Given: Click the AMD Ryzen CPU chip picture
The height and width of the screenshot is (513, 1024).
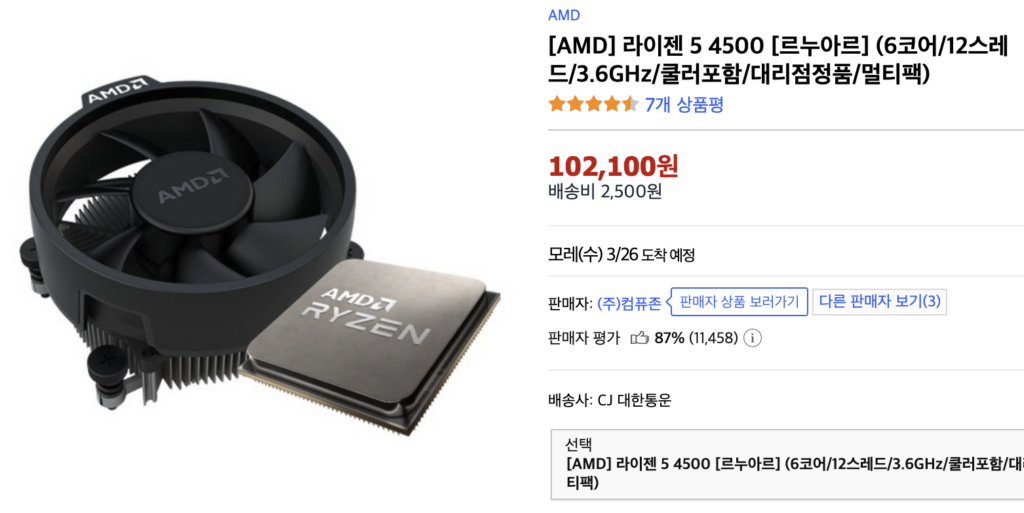Looking at the screenshot, I should point(369,346).
